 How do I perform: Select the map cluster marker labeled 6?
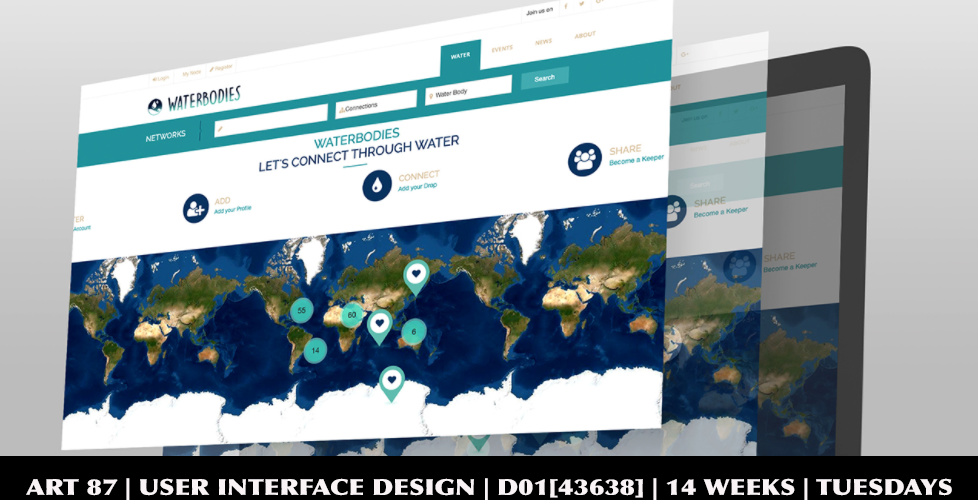[413, 331]
